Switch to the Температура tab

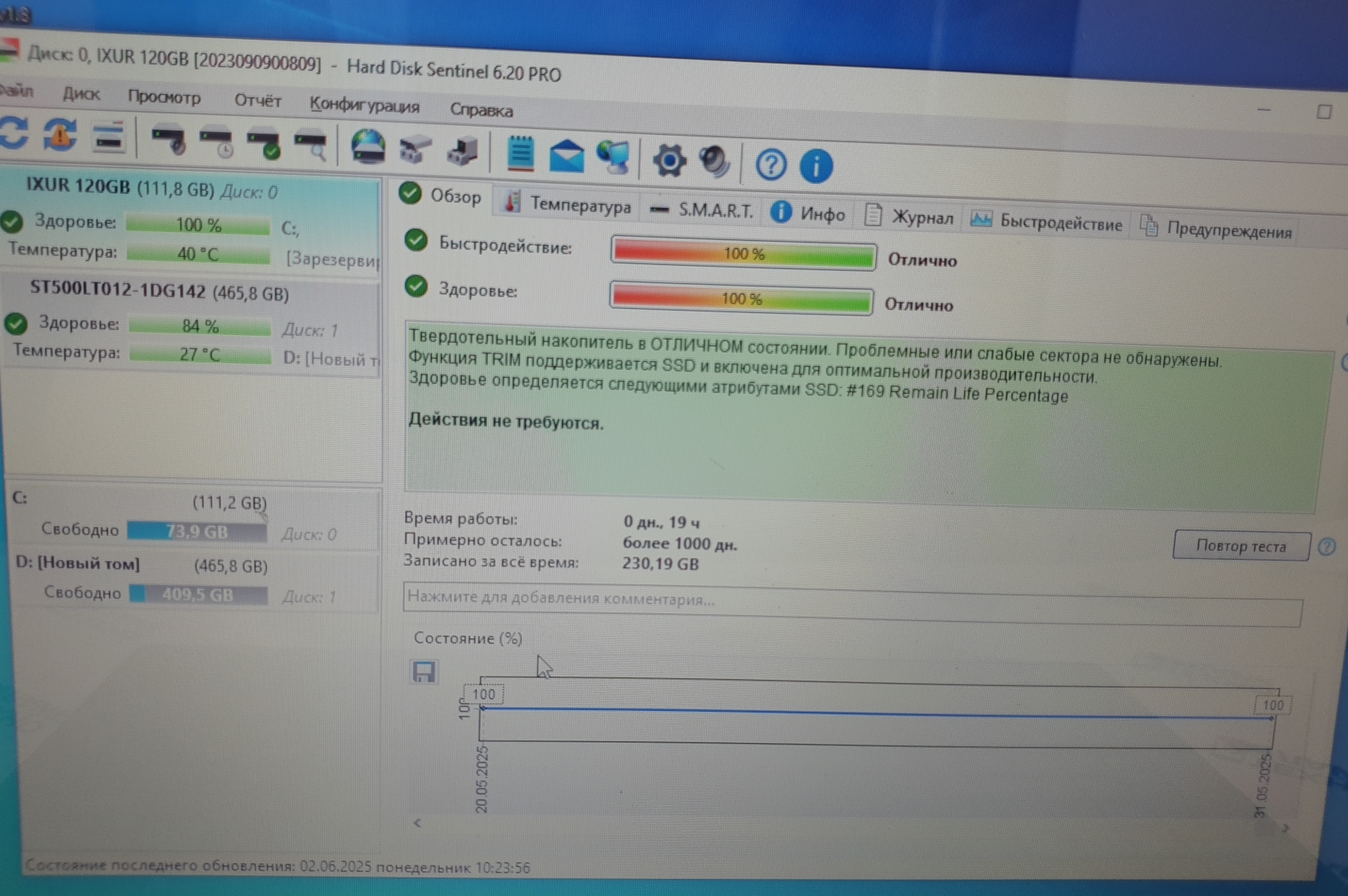click(569, 204)
